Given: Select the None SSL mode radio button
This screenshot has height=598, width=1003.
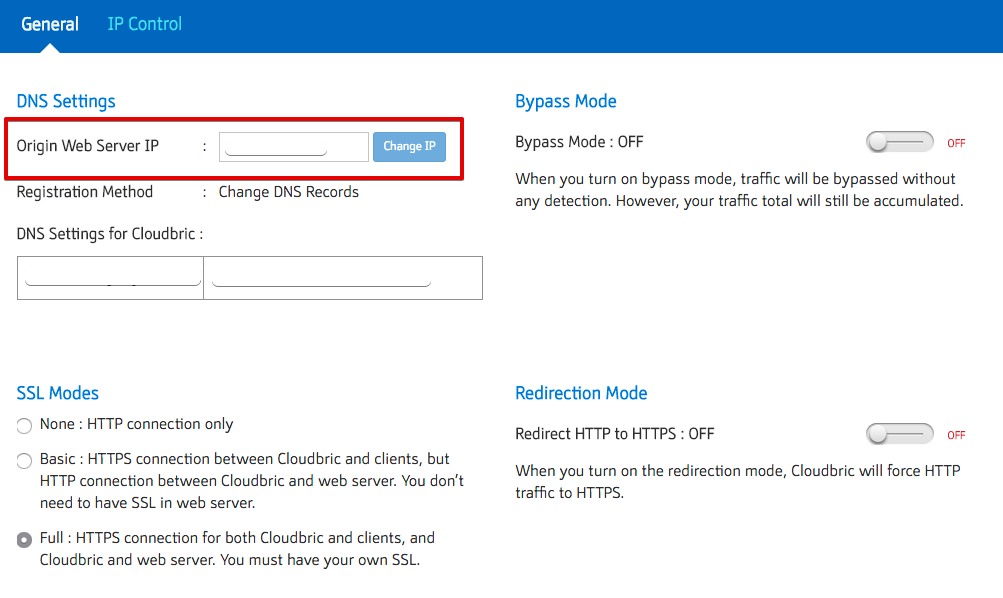Looking at the screenshot, I should click(x=25, y=426).
